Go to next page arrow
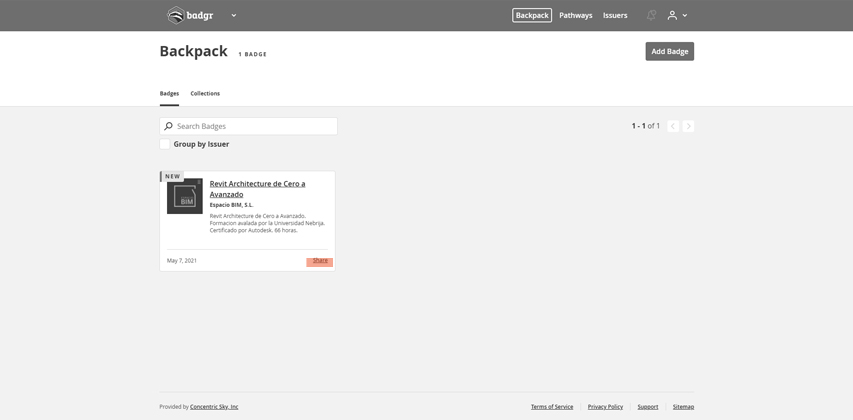 [688, 126]
